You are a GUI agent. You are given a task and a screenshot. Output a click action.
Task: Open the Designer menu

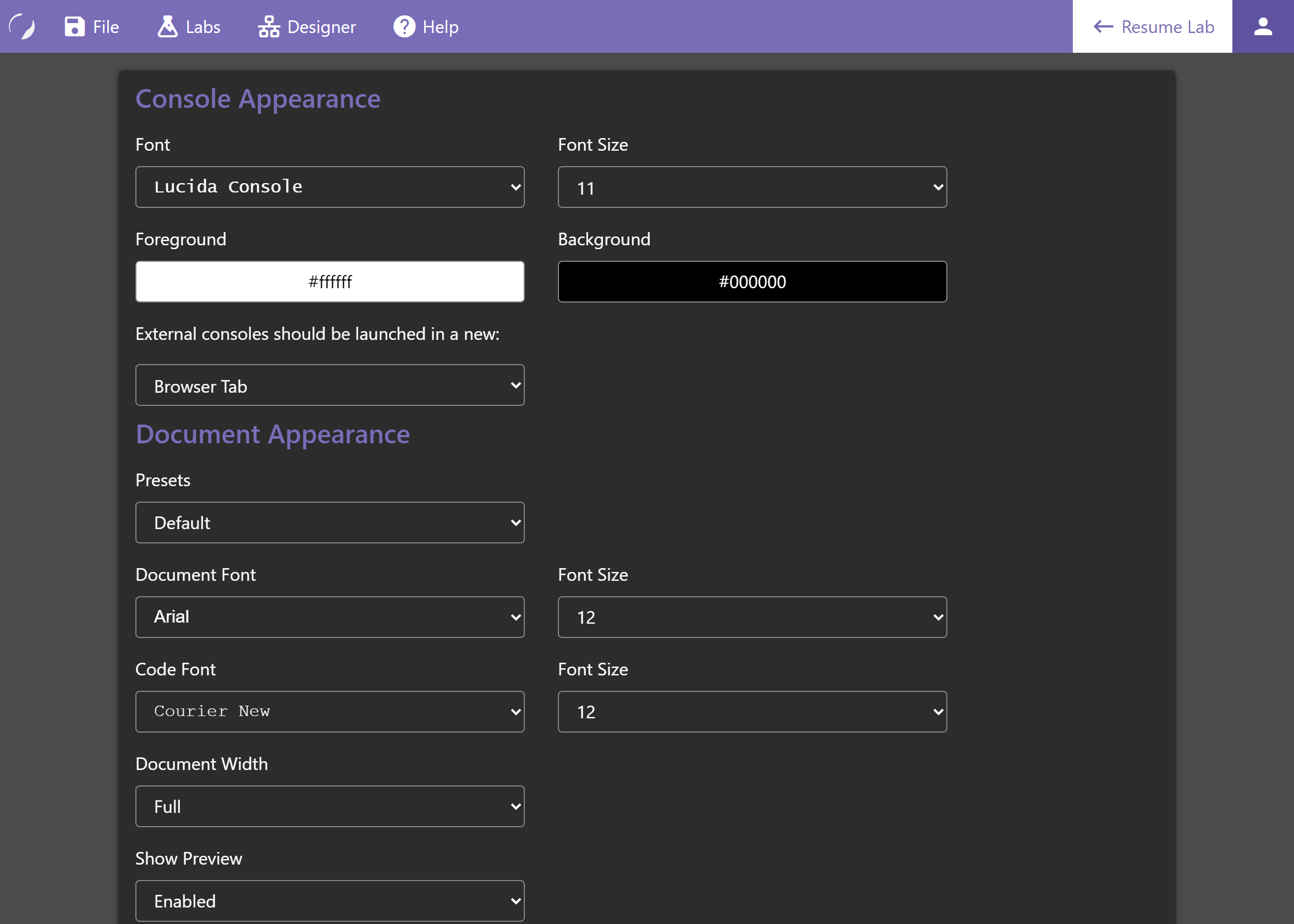pos(321,27)
